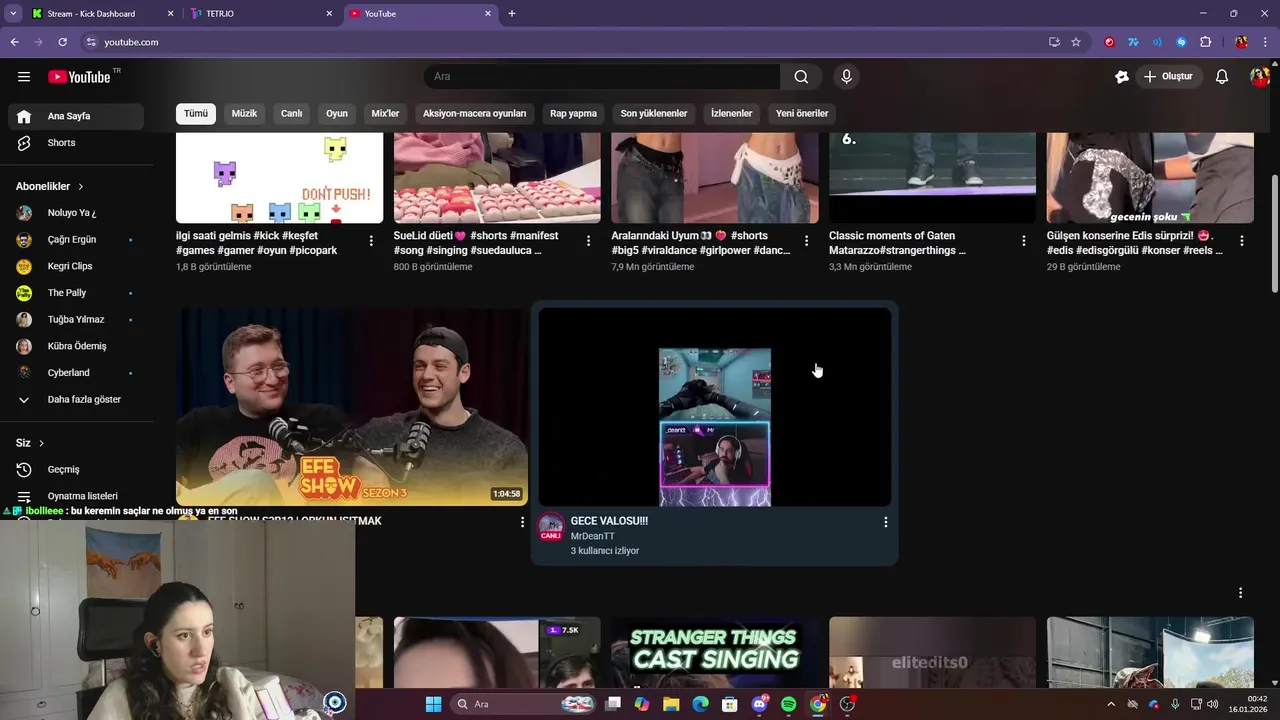Image resolution: width=1280 pixels, height=720 pixels.
Task: Open options for Aralarındaki Uyum short
Action: (x=806, y=241)
